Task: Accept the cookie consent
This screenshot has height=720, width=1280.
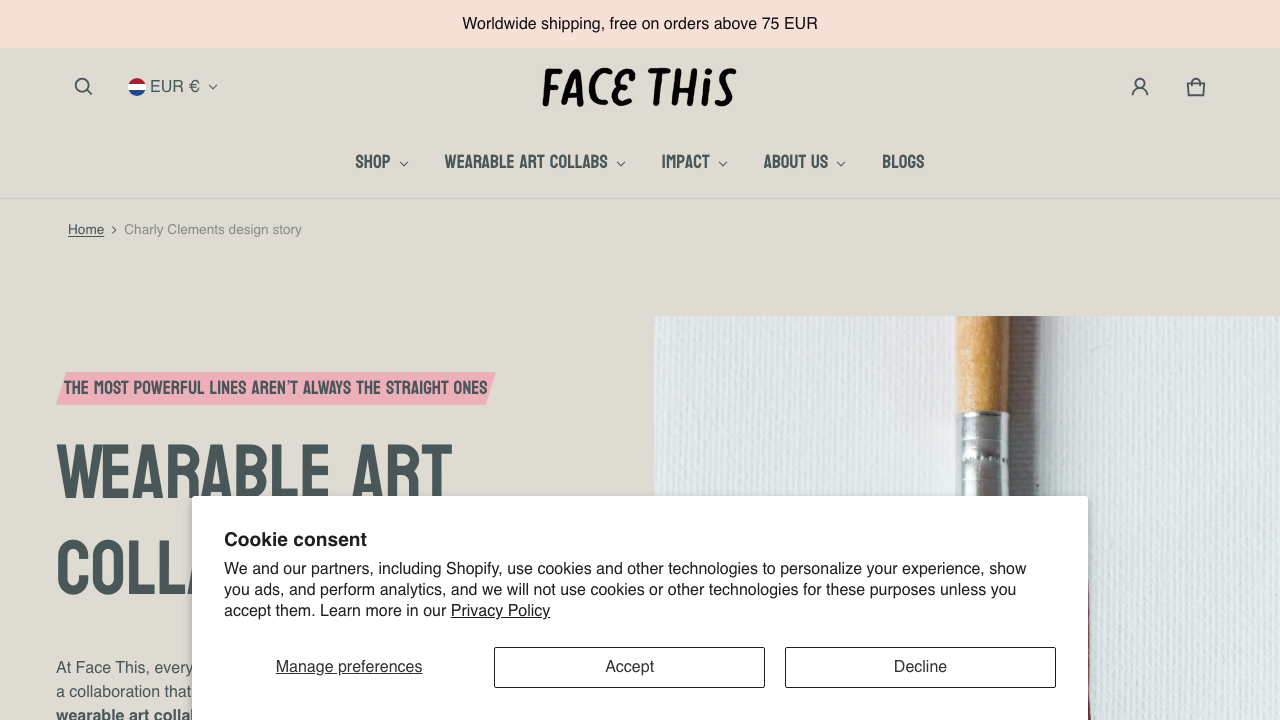Action: (x=629, y=667)
